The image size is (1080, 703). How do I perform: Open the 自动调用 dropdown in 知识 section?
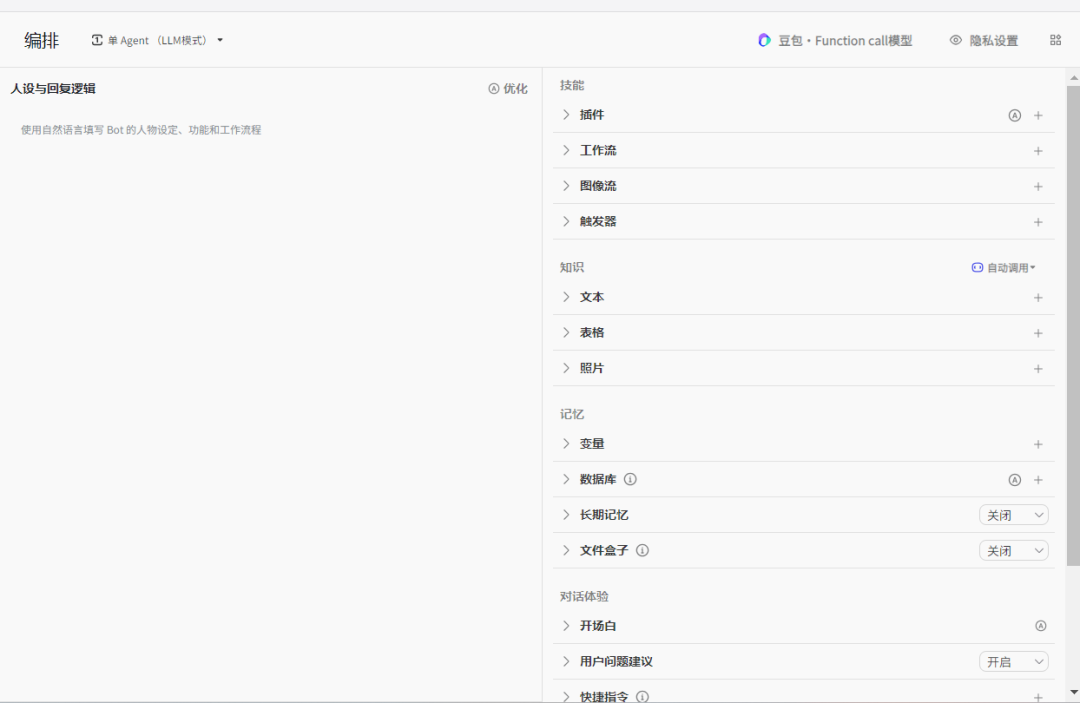tap(1004, 267)
